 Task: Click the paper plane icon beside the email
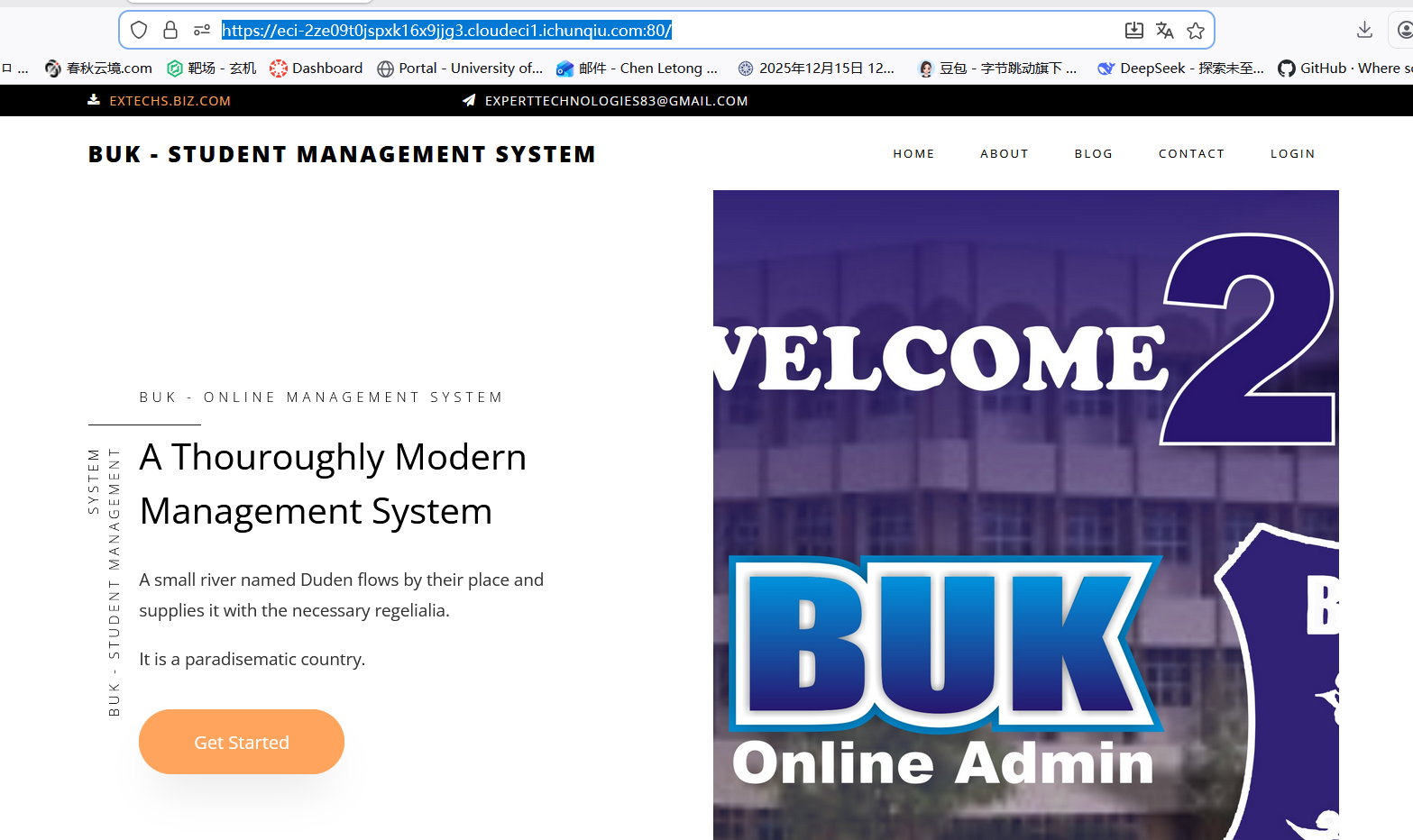(x=469, y=100)
